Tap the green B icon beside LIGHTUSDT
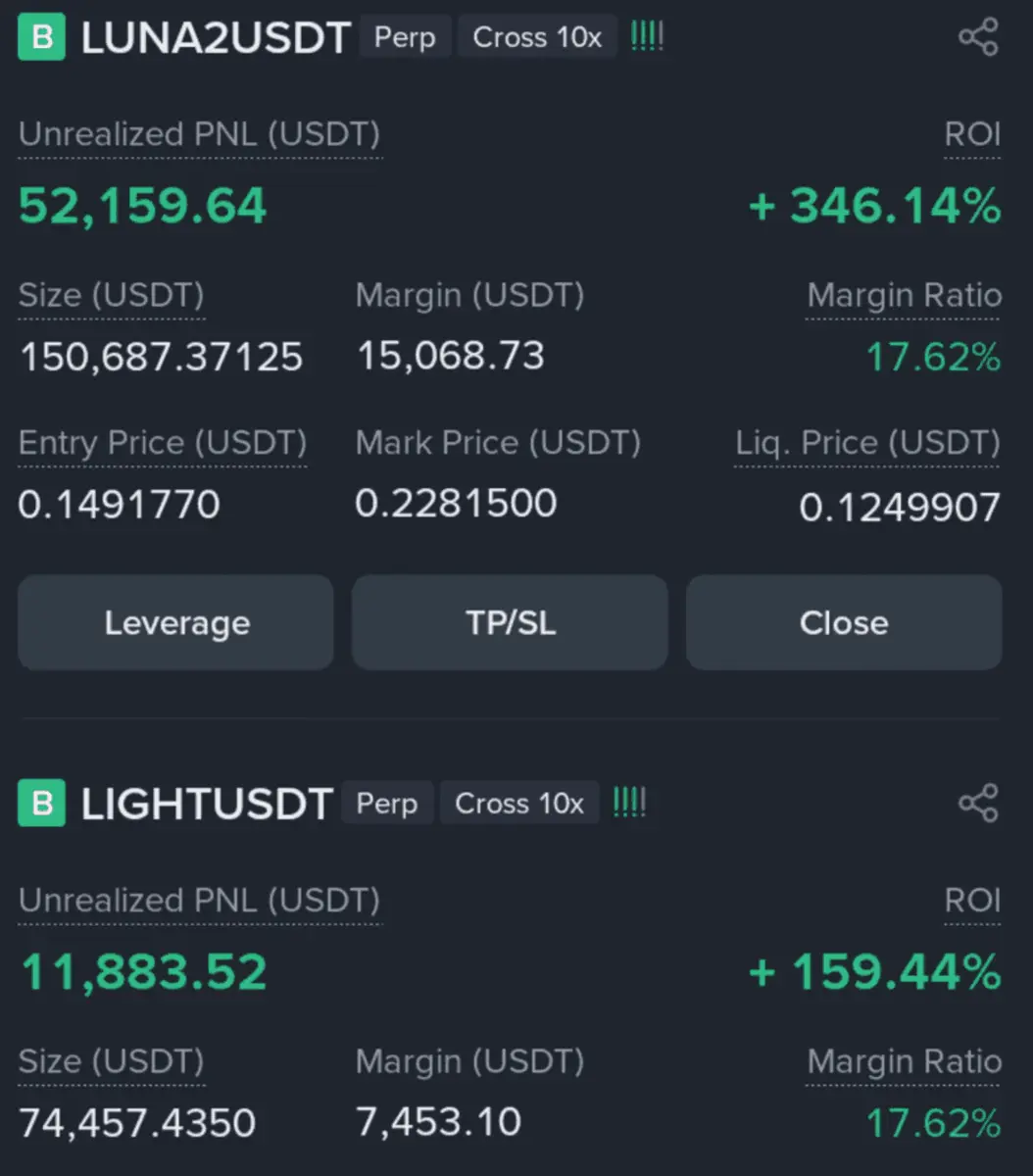The width and height of the screenshot is (1033, 1176). click(x=42, y=804)
